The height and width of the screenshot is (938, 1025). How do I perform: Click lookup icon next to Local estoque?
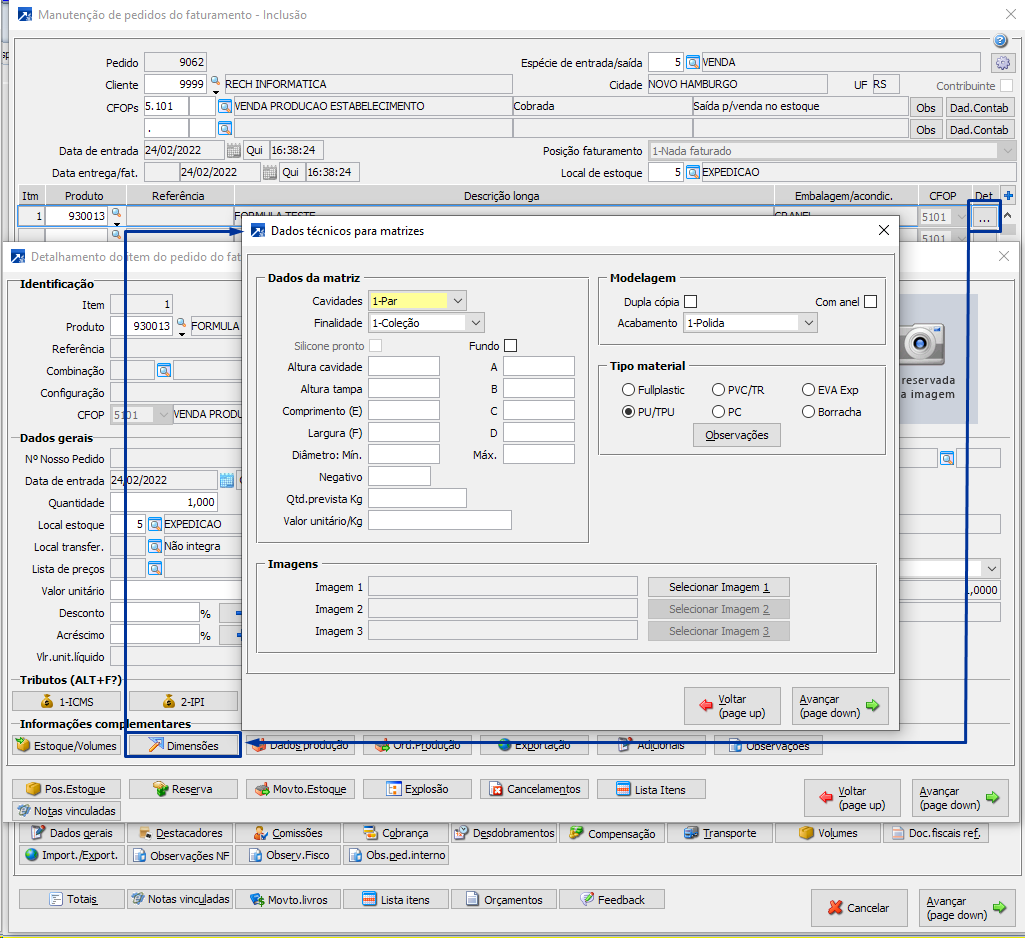(x=155, y=524)
